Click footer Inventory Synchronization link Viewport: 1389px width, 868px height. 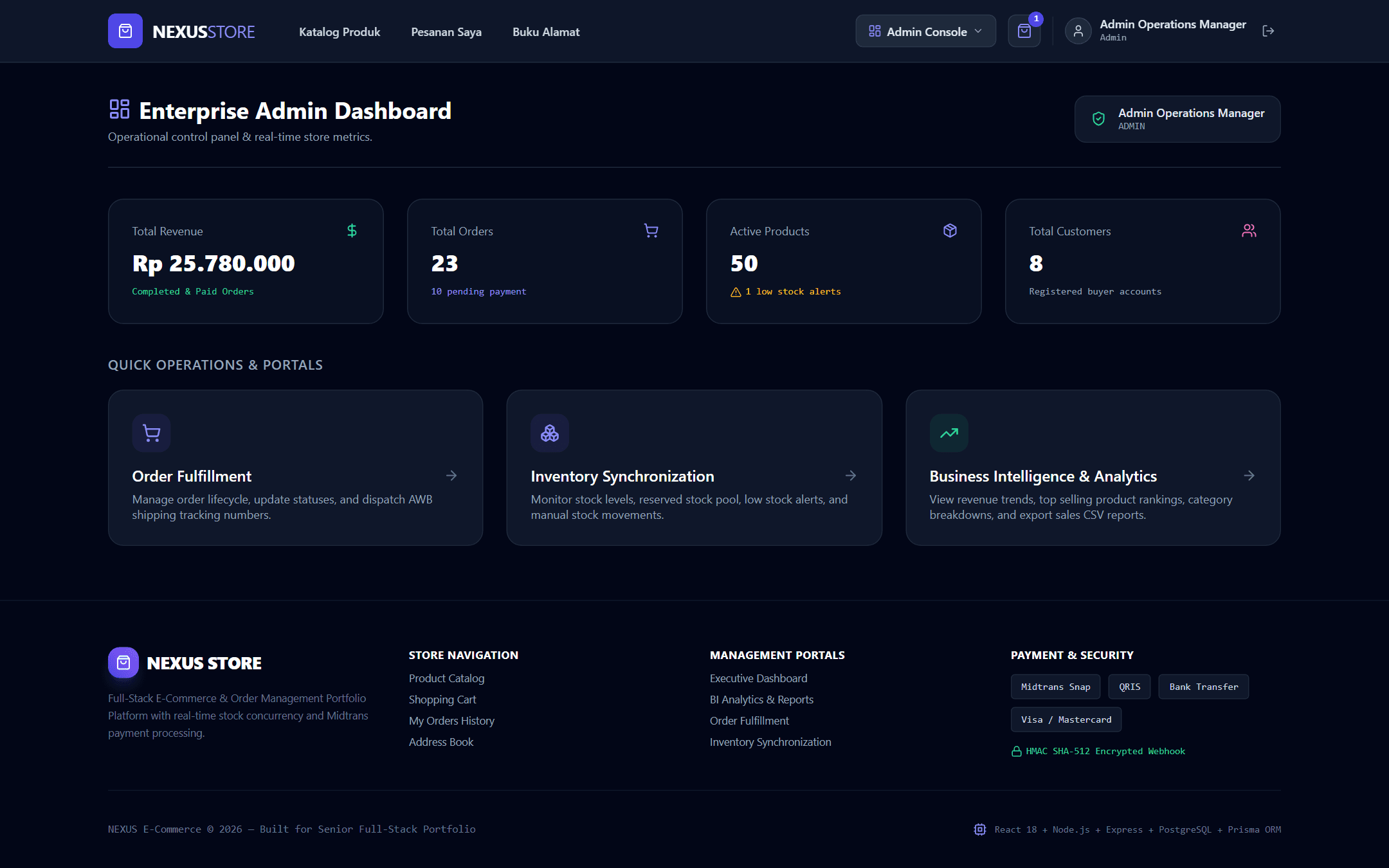click(x=770, y=742)
